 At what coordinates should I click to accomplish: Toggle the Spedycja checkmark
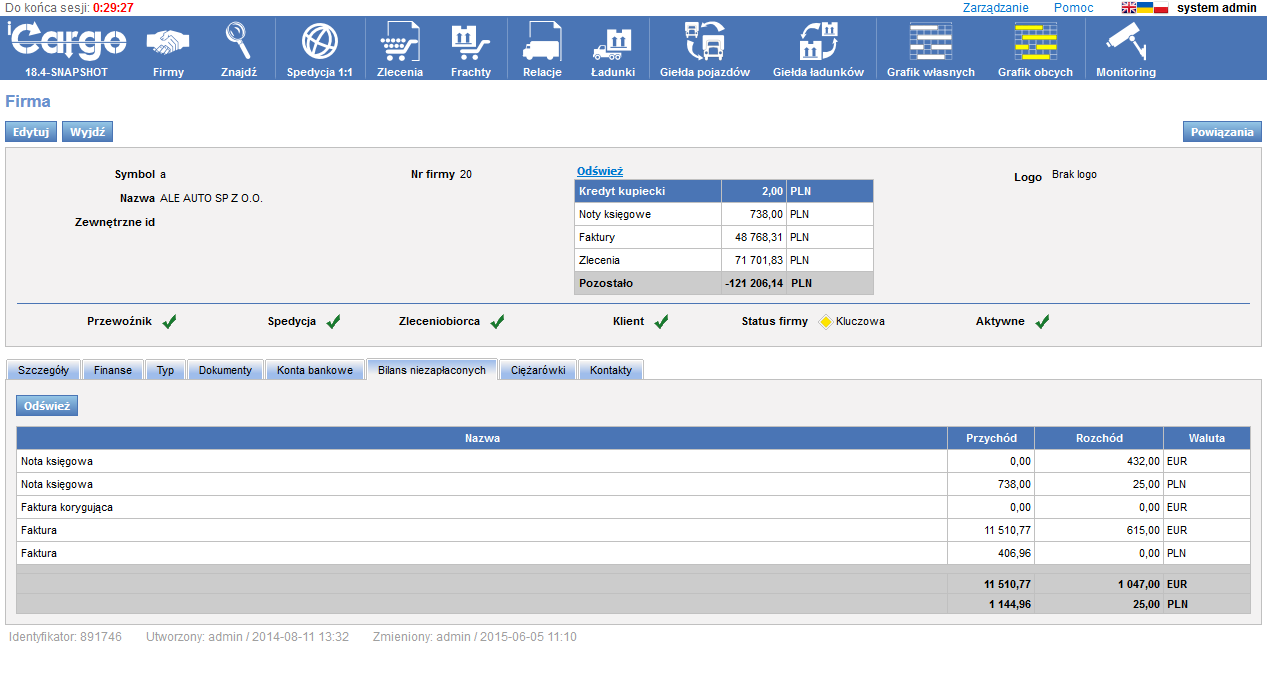[x=334, y=322]
